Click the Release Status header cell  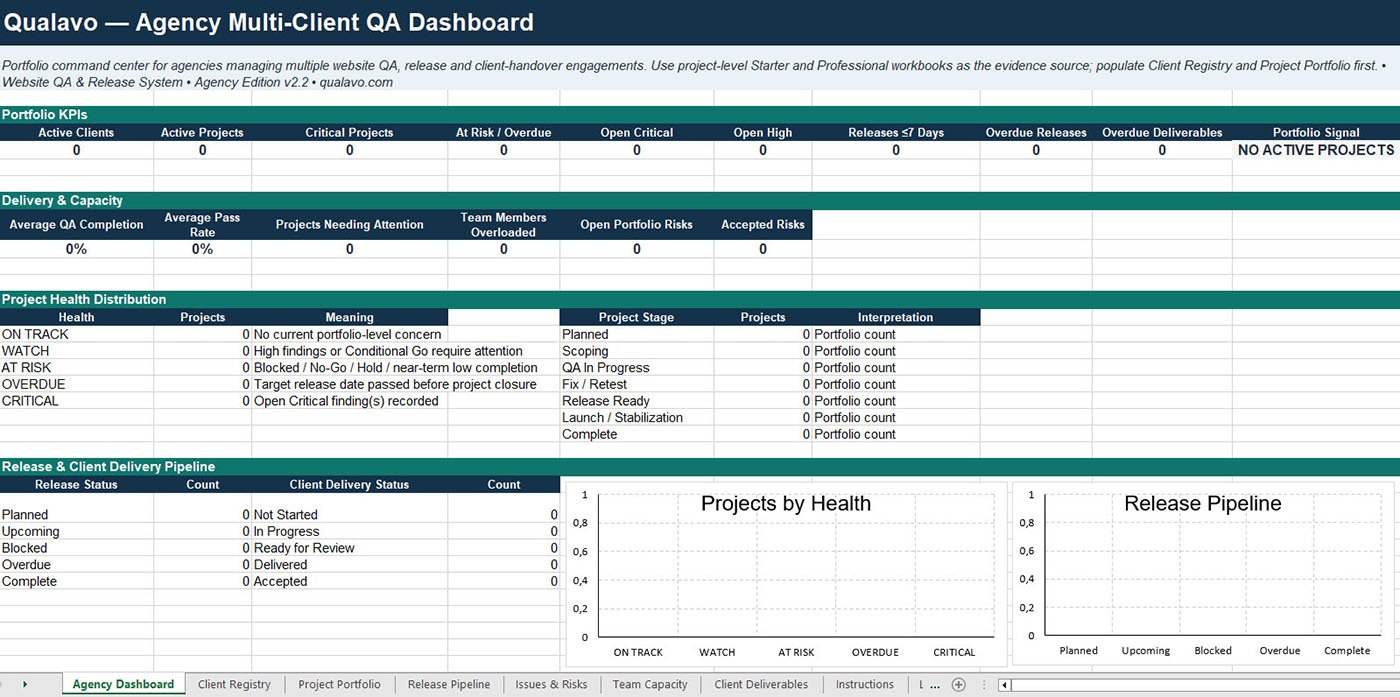tap(76, 484)
